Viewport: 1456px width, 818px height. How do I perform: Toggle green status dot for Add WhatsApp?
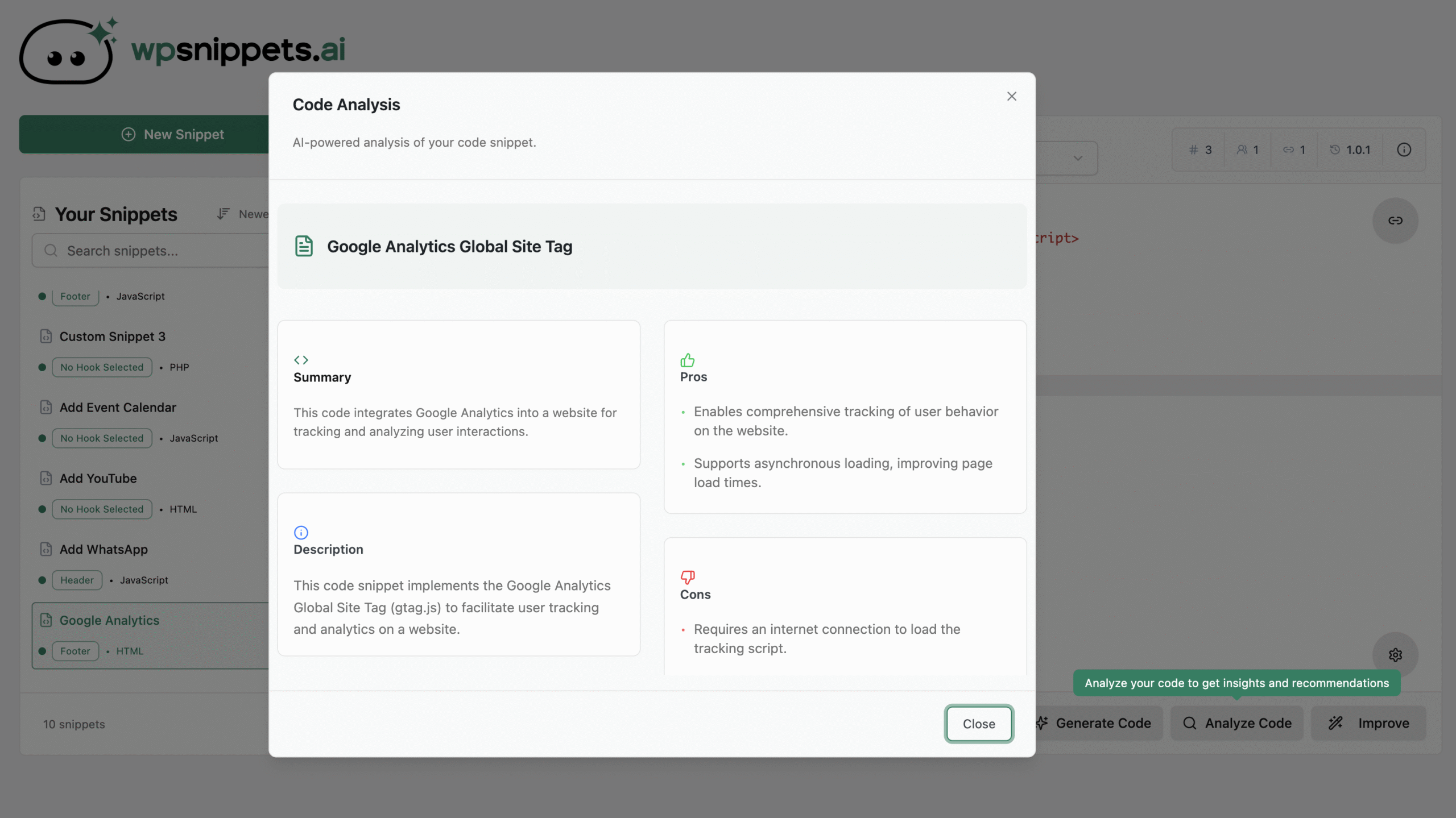point(42,580)
